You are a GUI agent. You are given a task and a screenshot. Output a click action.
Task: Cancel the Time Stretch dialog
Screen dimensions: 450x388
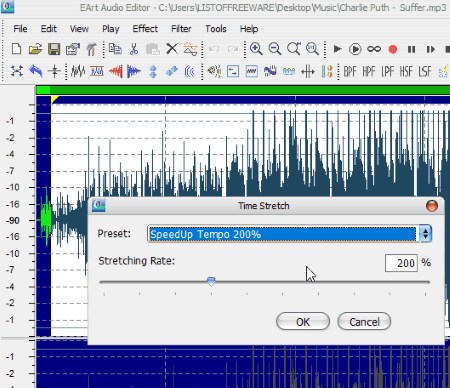(364, 322)
